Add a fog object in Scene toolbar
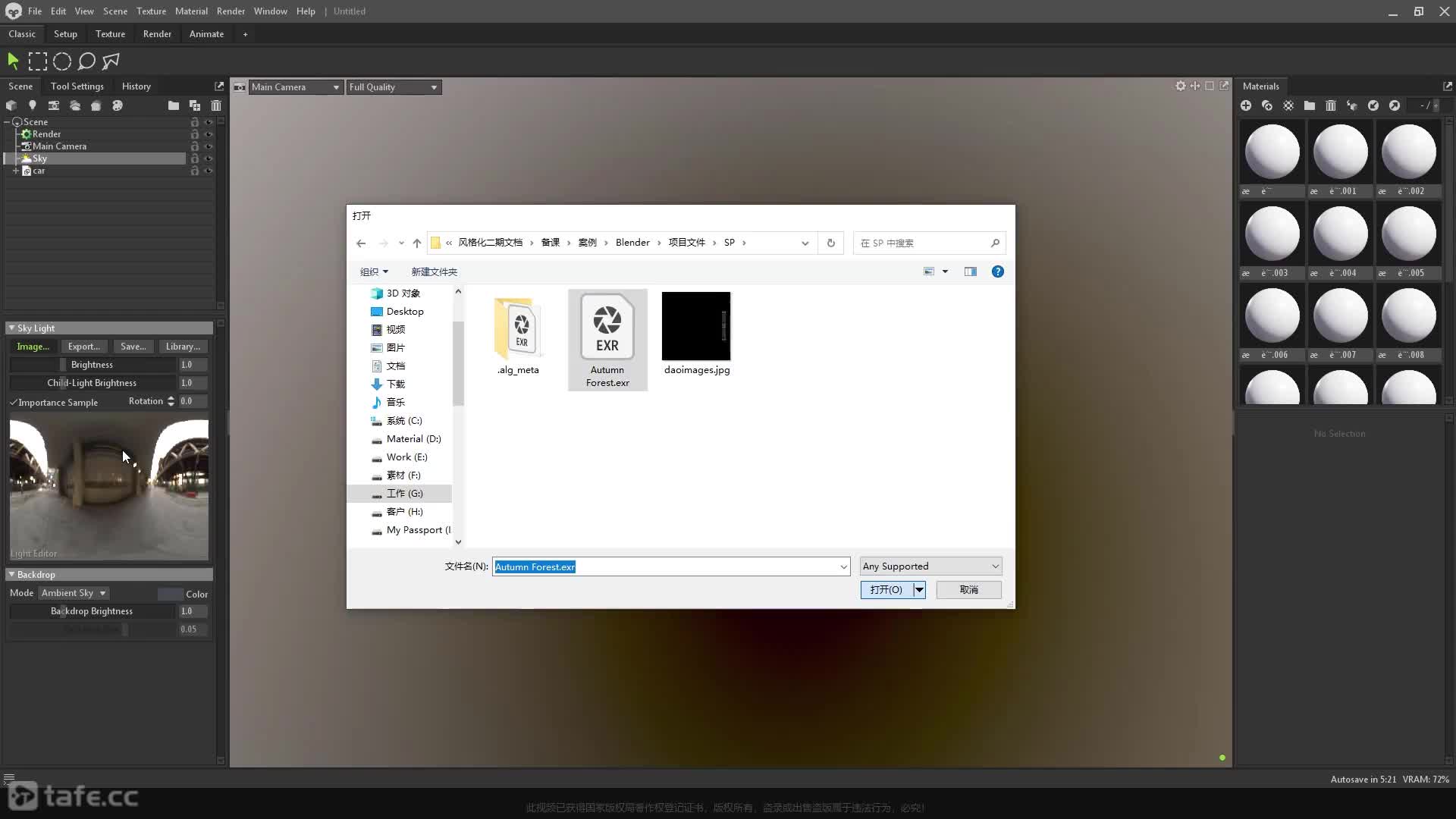 point(75,105)
